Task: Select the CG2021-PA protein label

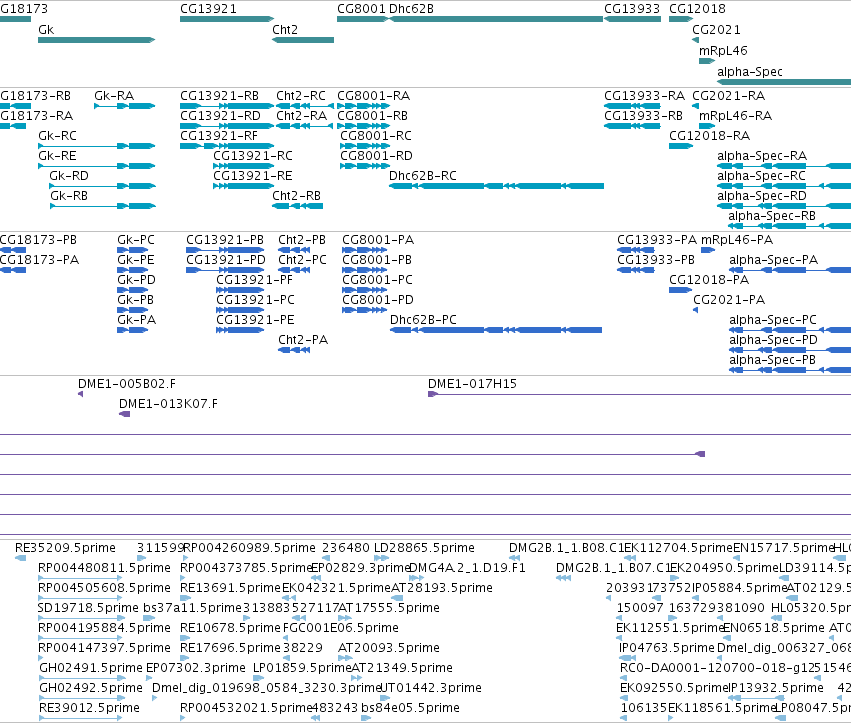Action: (x=729, y=300)
